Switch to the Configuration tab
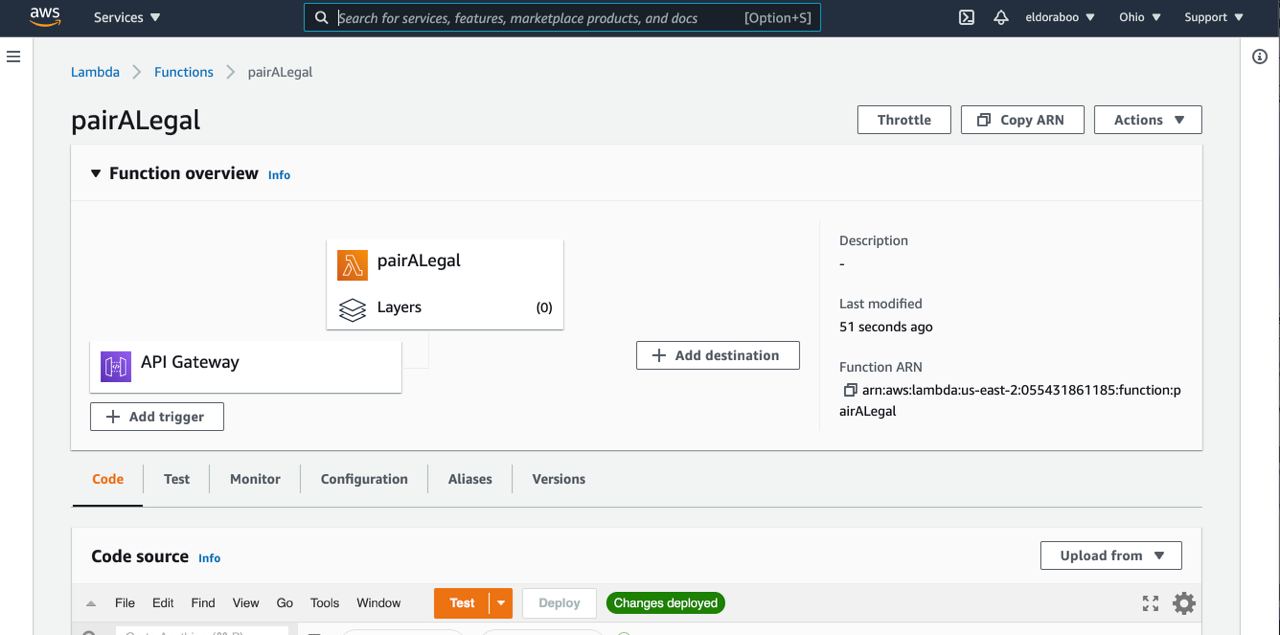The width and height of the screenshot is (1280, 635). (364, 479)
